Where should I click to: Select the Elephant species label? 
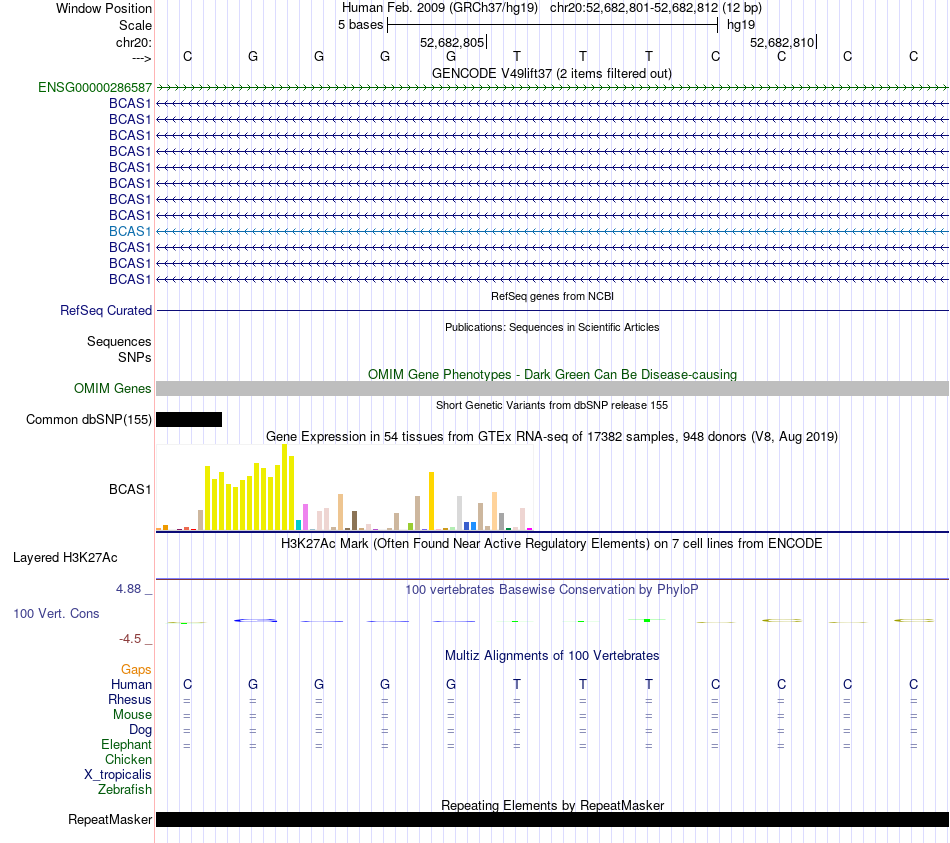coord(126,744)
